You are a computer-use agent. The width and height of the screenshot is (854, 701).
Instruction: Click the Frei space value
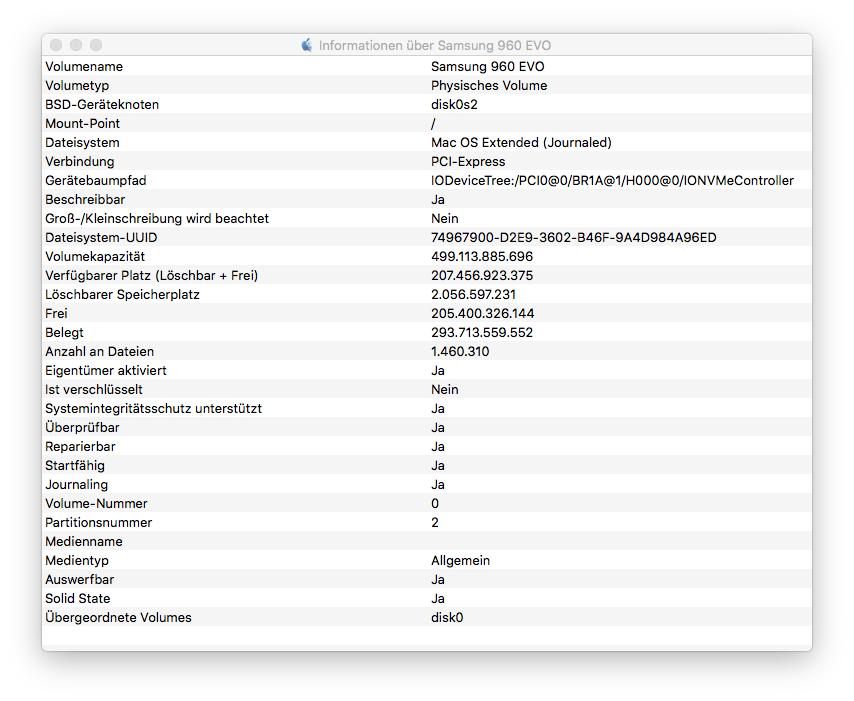point(482,313)
